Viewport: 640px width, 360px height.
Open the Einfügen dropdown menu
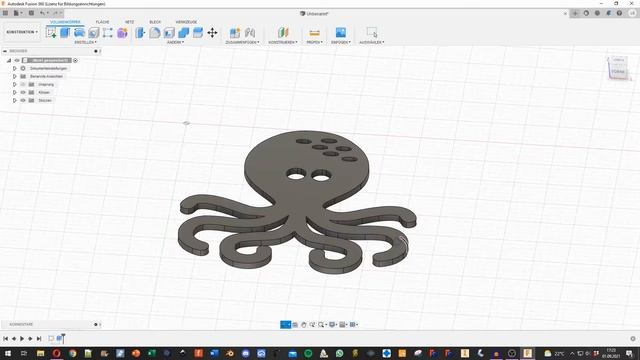[341, 42]
